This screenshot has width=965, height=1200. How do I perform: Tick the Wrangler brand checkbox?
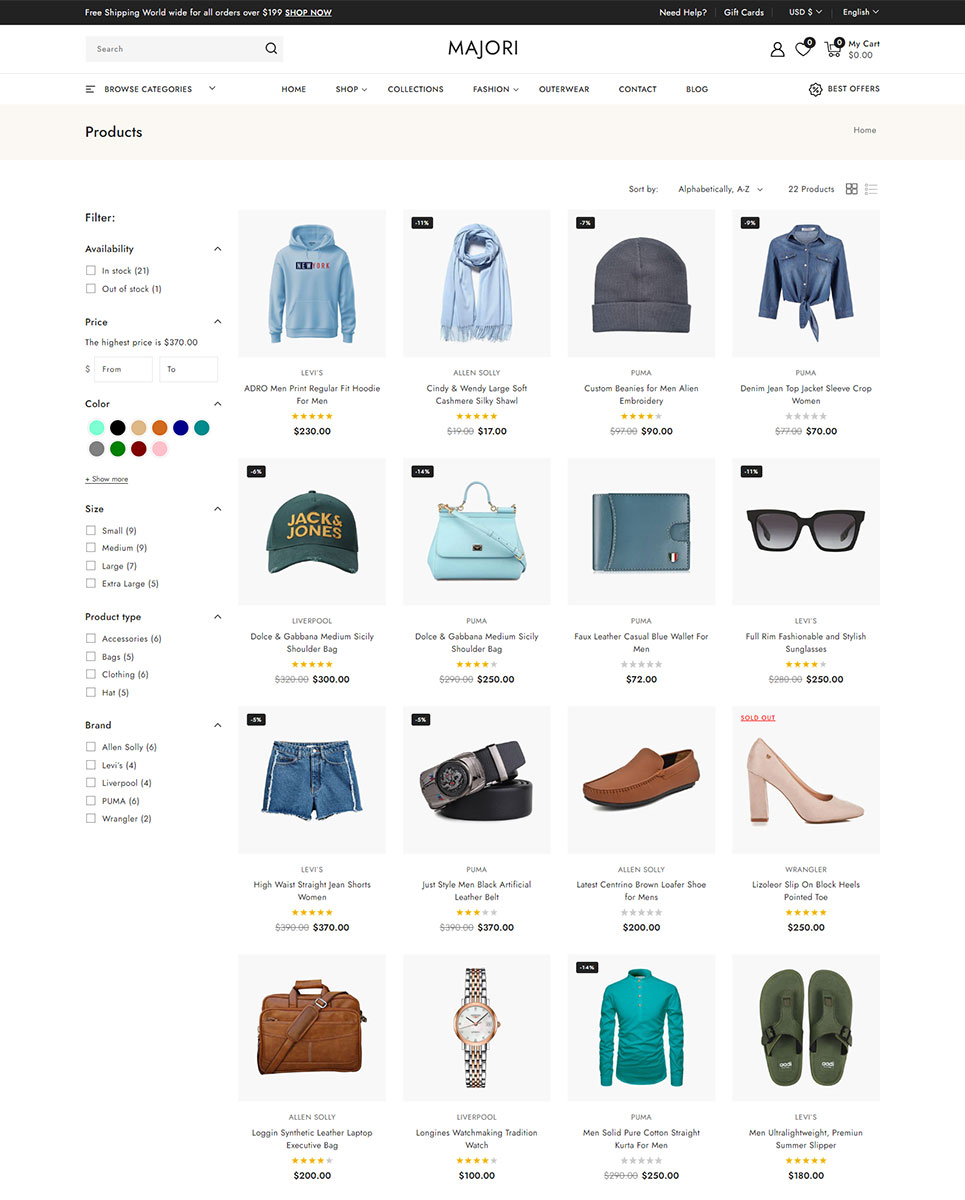(x=91, y=819)
